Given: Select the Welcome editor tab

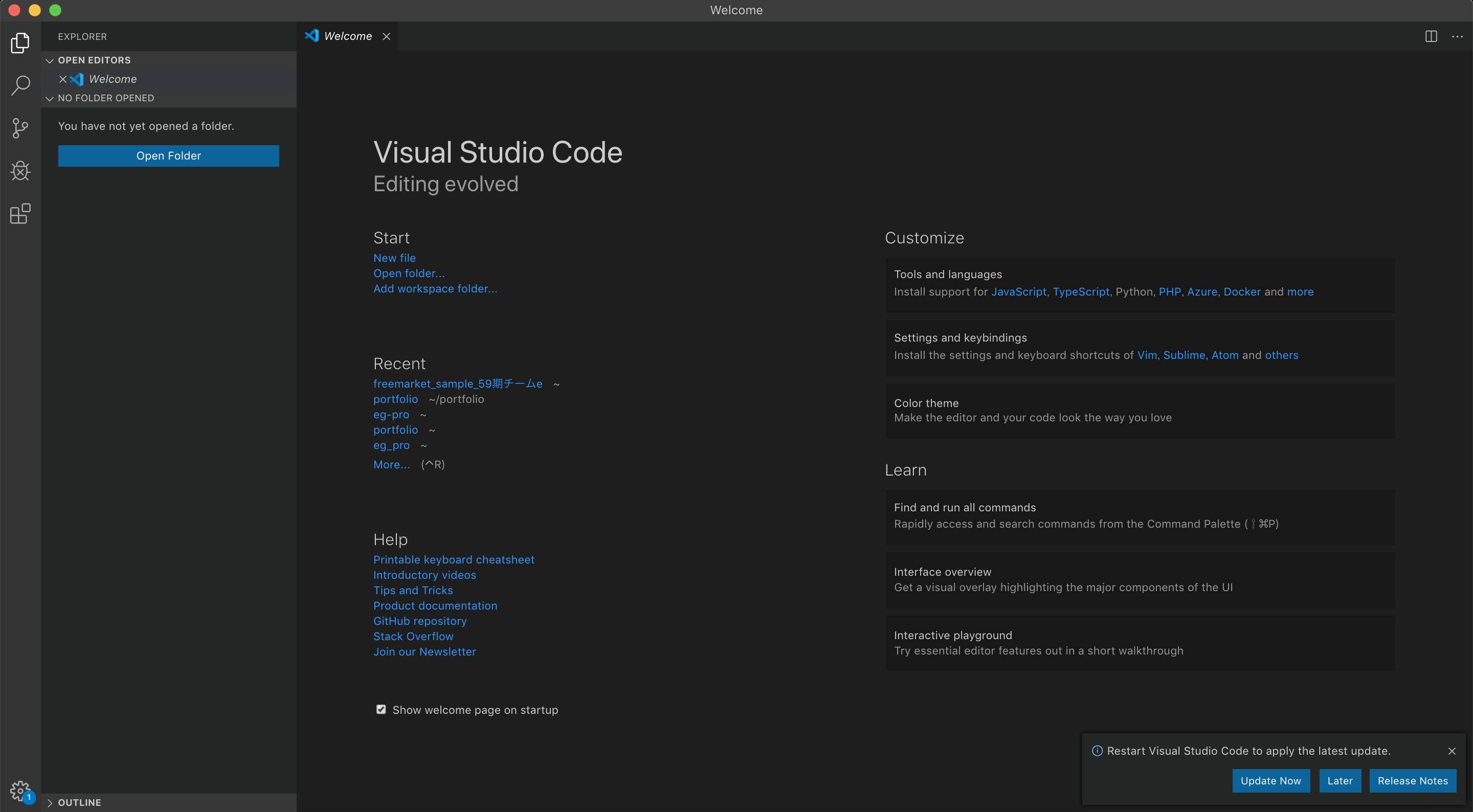Looking at the screenshot, I should coord(347,37).
